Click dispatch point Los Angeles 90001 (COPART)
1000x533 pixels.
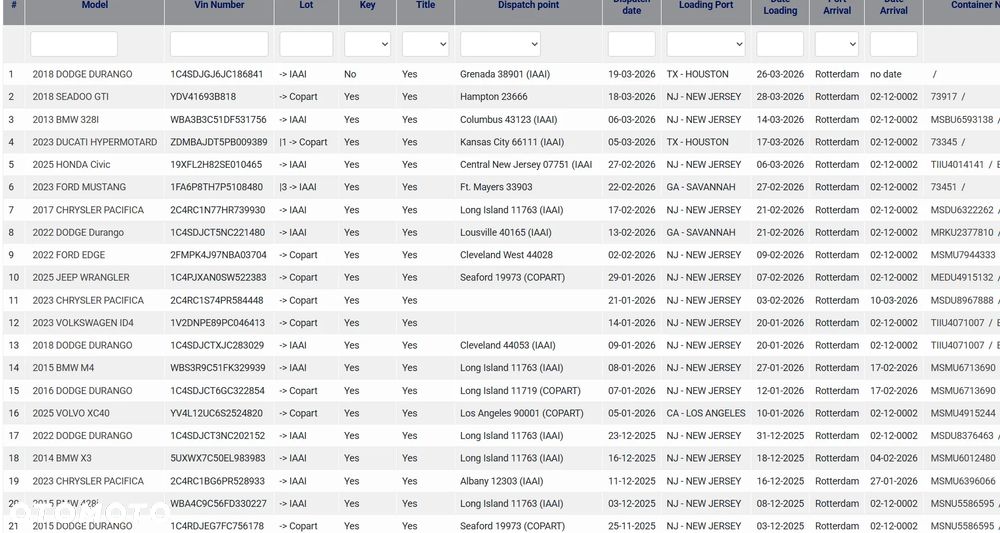coord(522,413)
